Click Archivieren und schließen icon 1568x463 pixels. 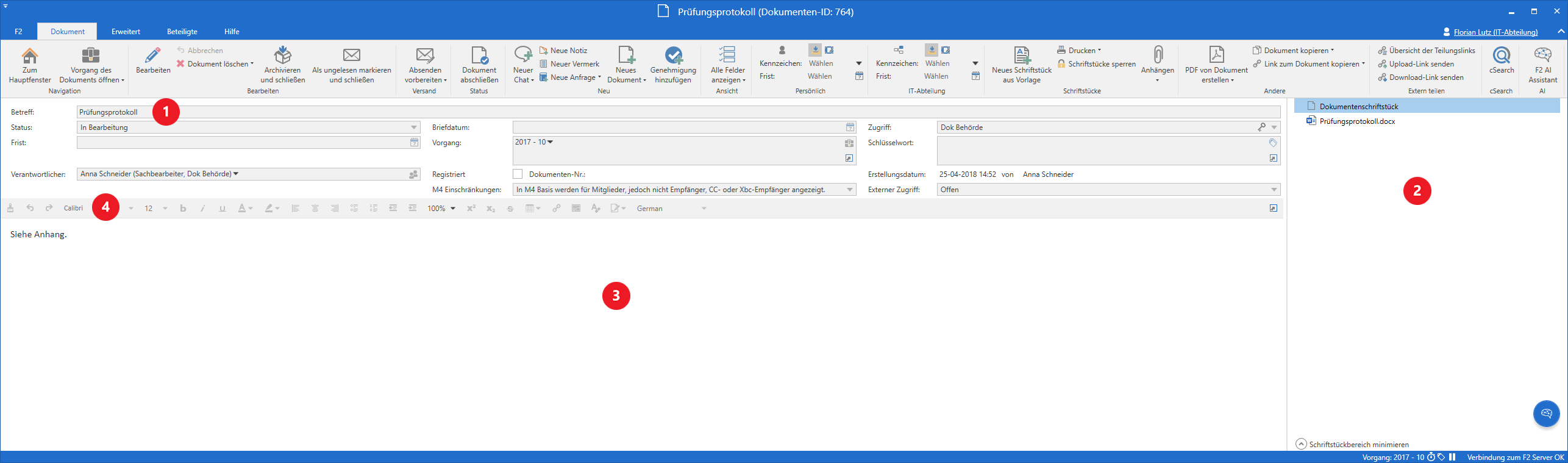282,56
